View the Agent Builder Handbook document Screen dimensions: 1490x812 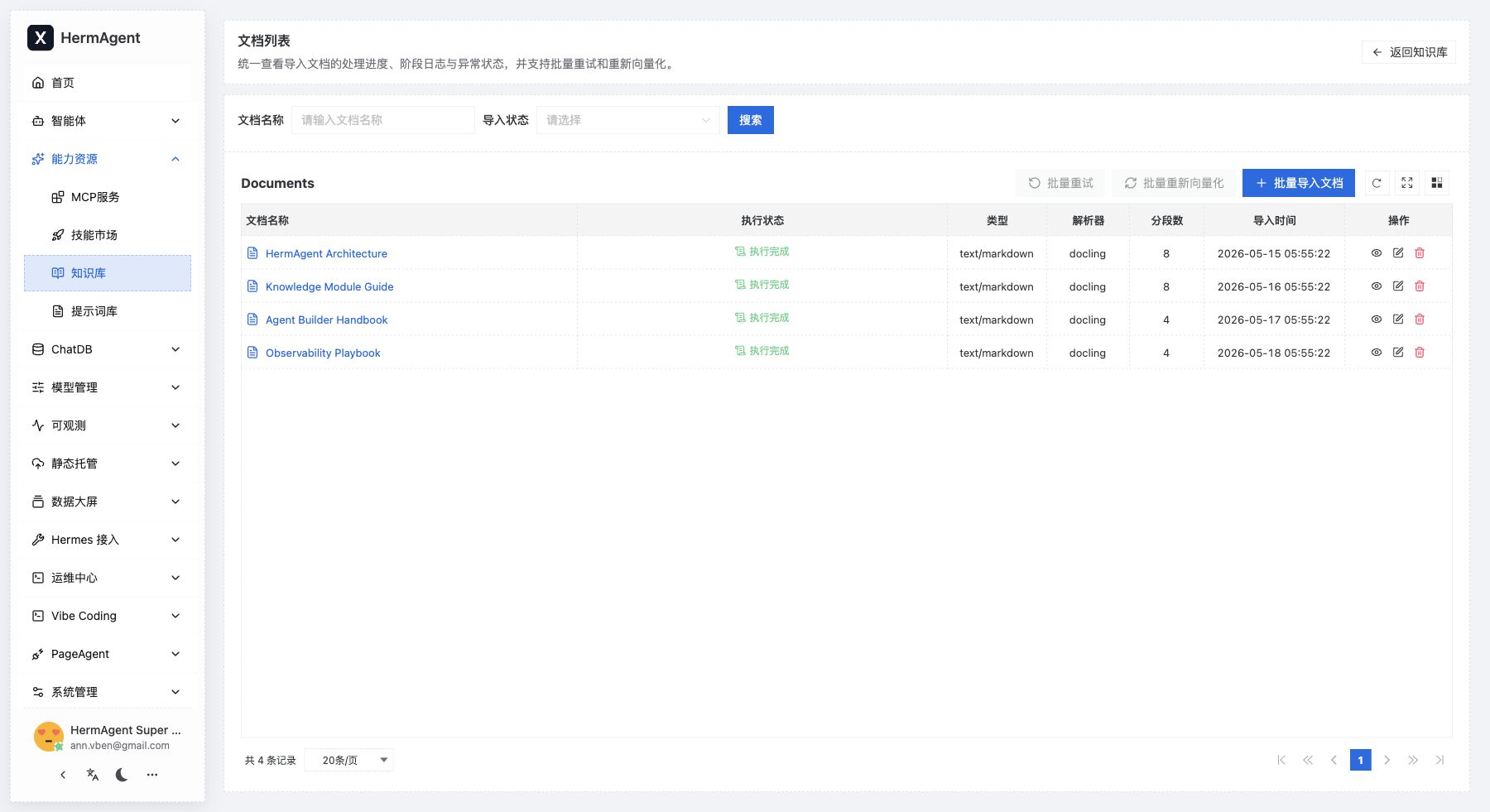coord(1377,320)
